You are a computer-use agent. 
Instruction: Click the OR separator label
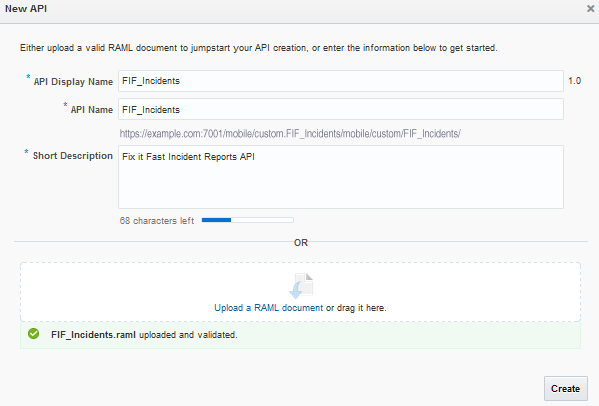(x=301, y=243)
